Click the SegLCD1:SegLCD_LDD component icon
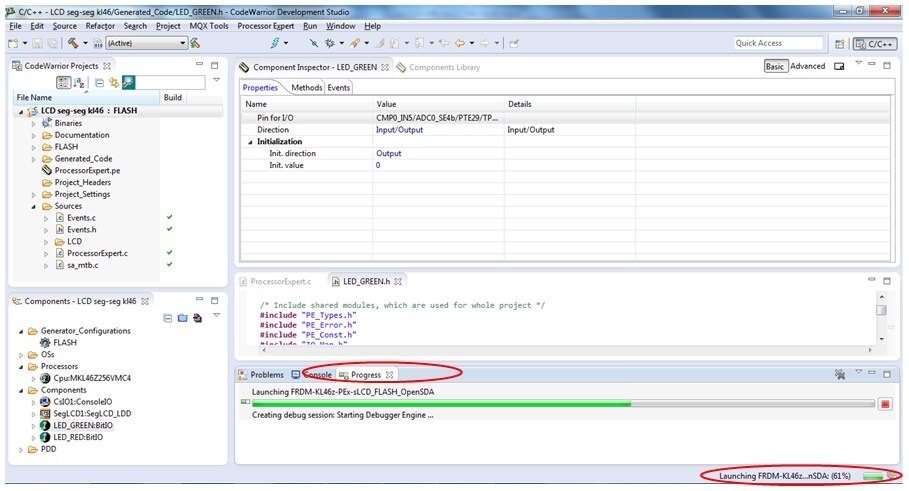 pyautogui.click(x=46, y=413)
